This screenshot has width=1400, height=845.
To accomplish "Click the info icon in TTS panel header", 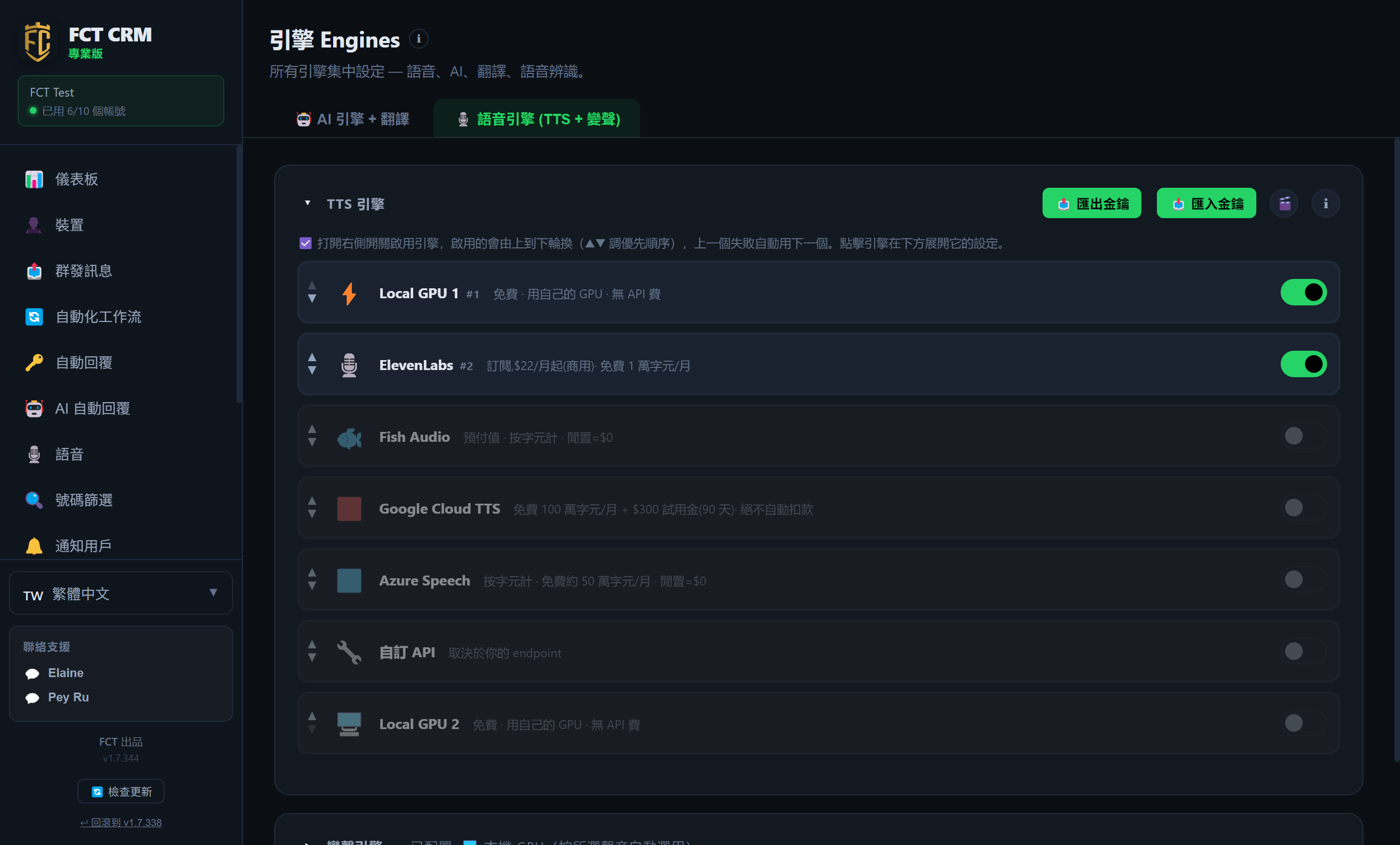I will pos(1325,203).
